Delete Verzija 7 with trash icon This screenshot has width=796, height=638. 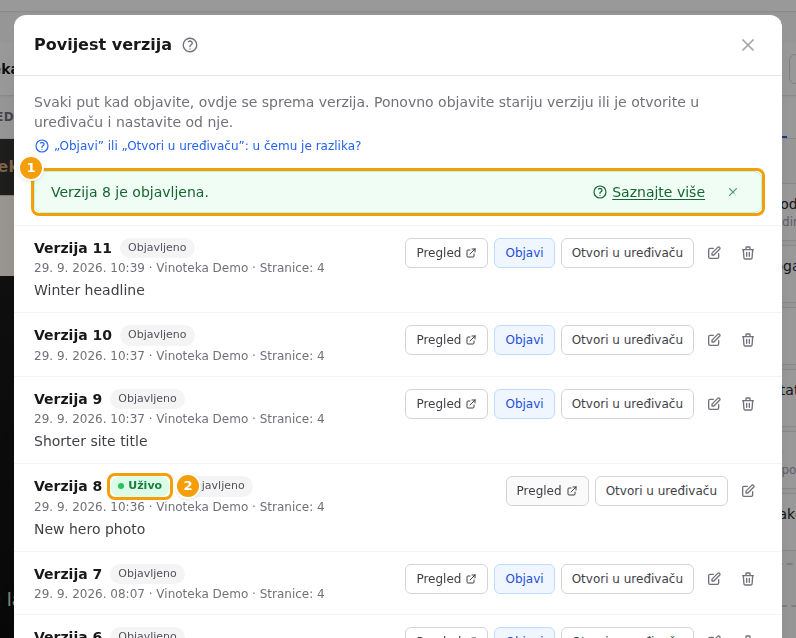(747, 579)
